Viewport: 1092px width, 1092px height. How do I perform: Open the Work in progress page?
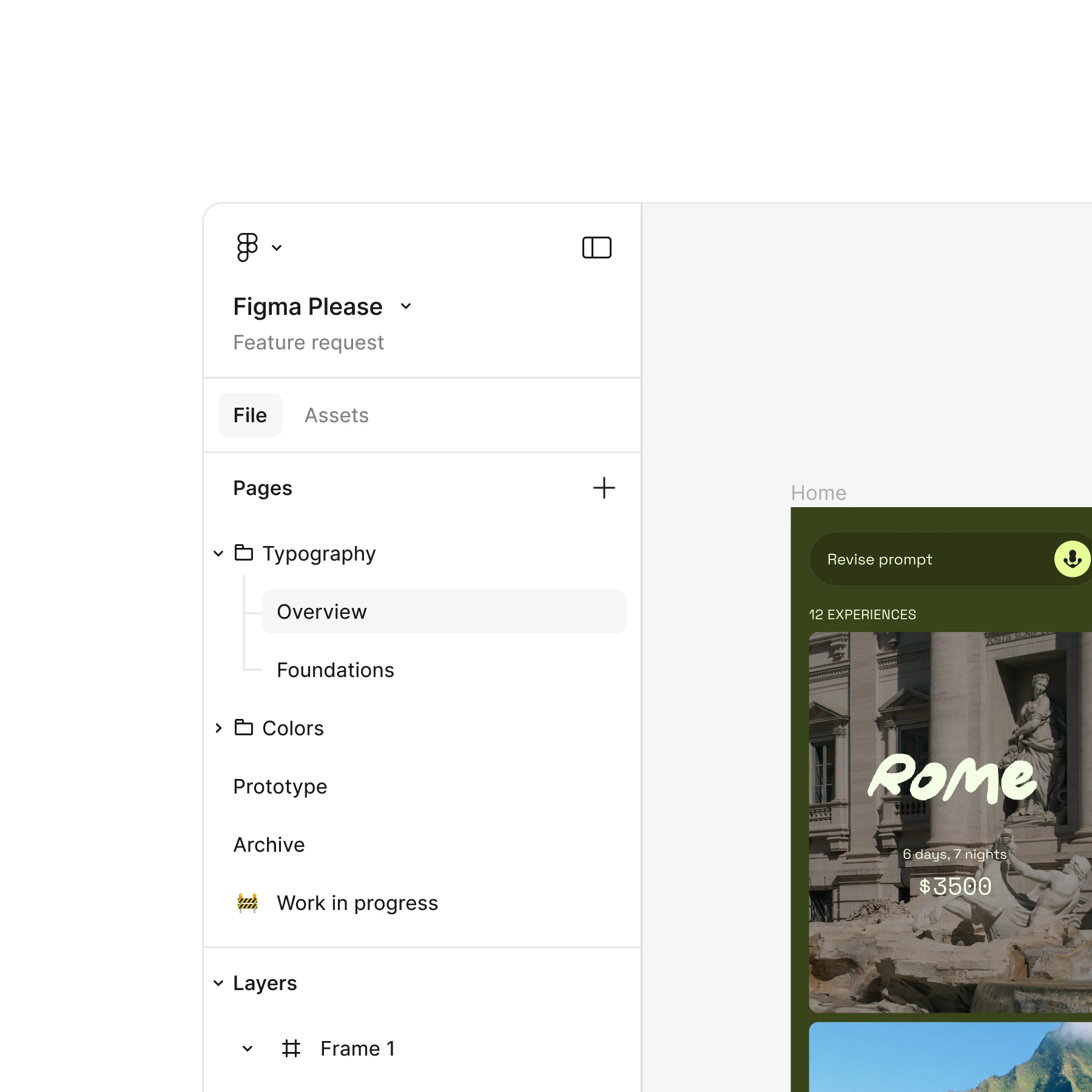point(357,903)
